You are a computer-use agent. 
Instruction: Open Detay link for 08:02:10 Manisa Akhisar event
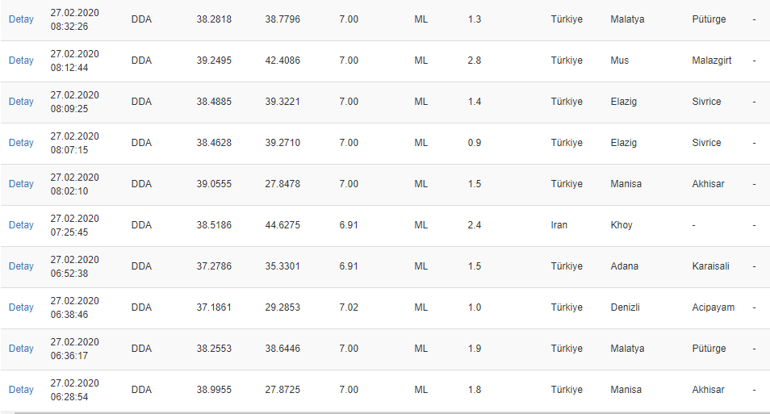coord(21,184)
